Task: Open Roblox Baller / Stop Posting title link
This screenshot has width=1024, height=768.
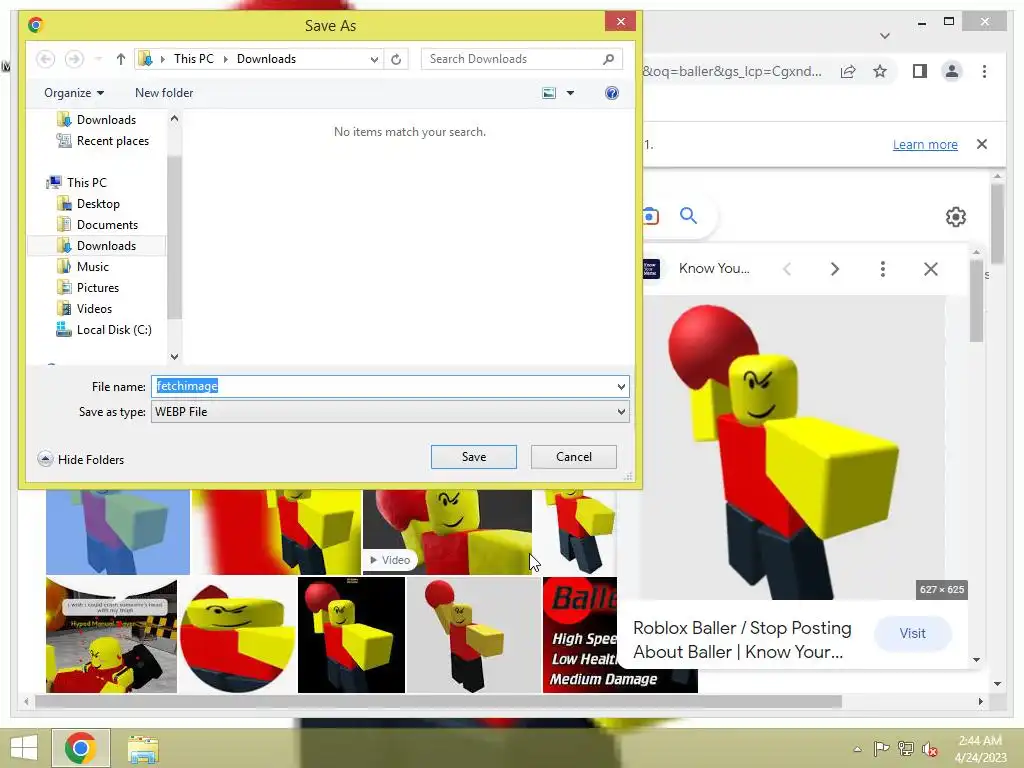Action: pos(743,640)
